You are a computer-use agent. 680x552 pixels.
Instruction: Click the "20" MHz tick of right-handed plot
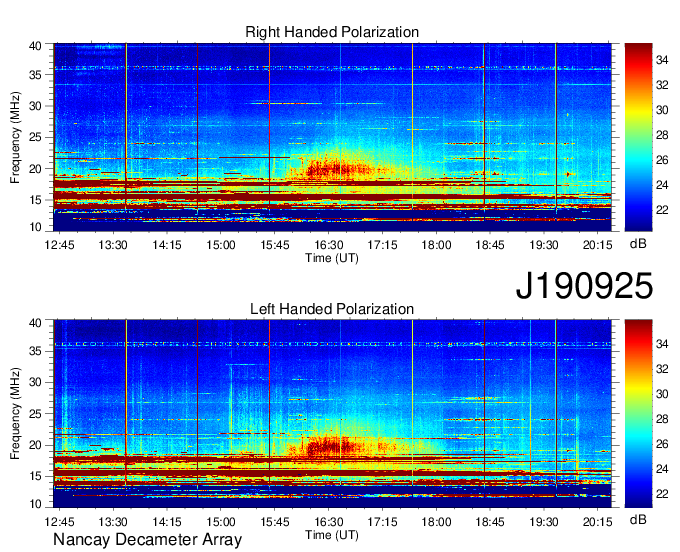pos(36,169)
